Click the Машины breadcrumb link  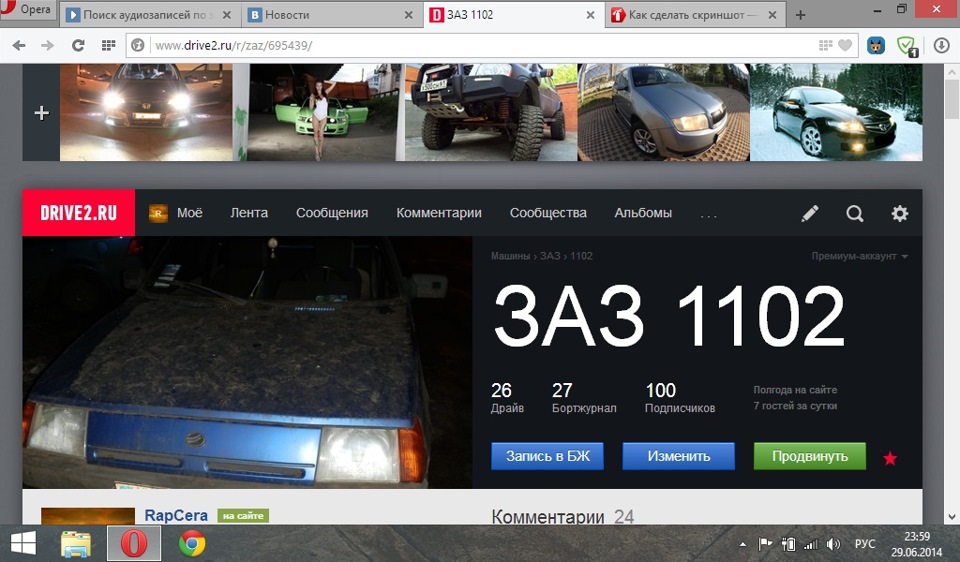point(510,256)
